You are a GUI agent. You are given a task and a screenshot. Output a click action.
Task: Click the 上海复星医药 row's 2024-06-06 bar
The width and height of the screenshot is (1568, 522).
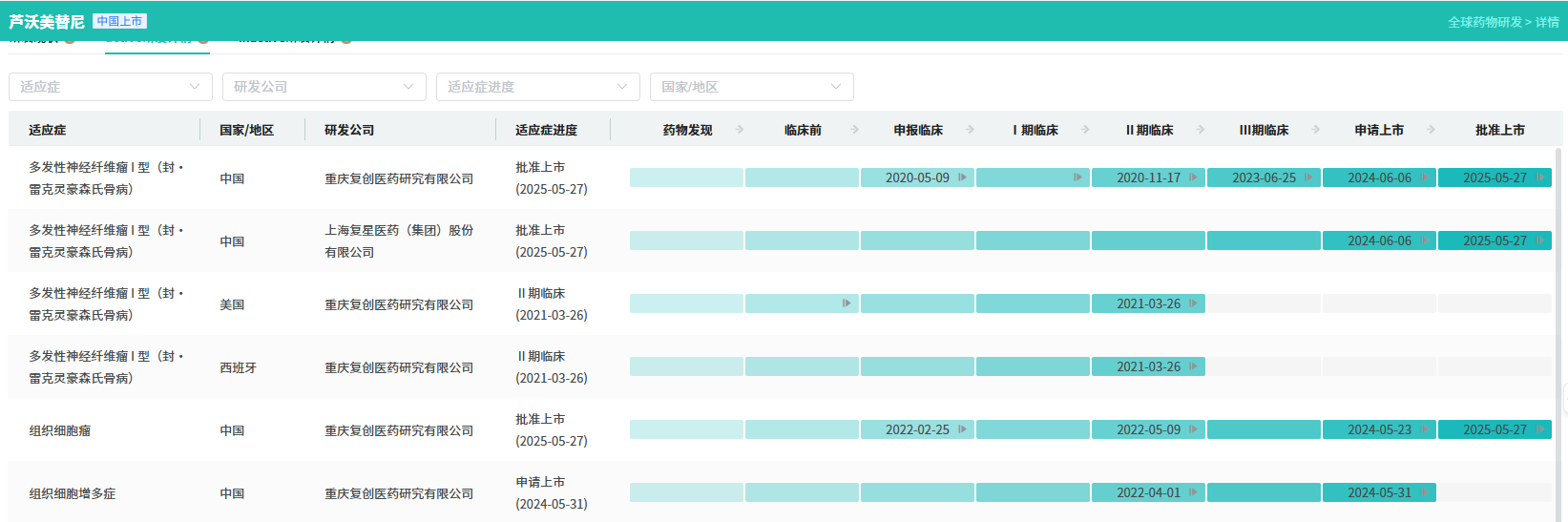click(x=1379, y=240)
